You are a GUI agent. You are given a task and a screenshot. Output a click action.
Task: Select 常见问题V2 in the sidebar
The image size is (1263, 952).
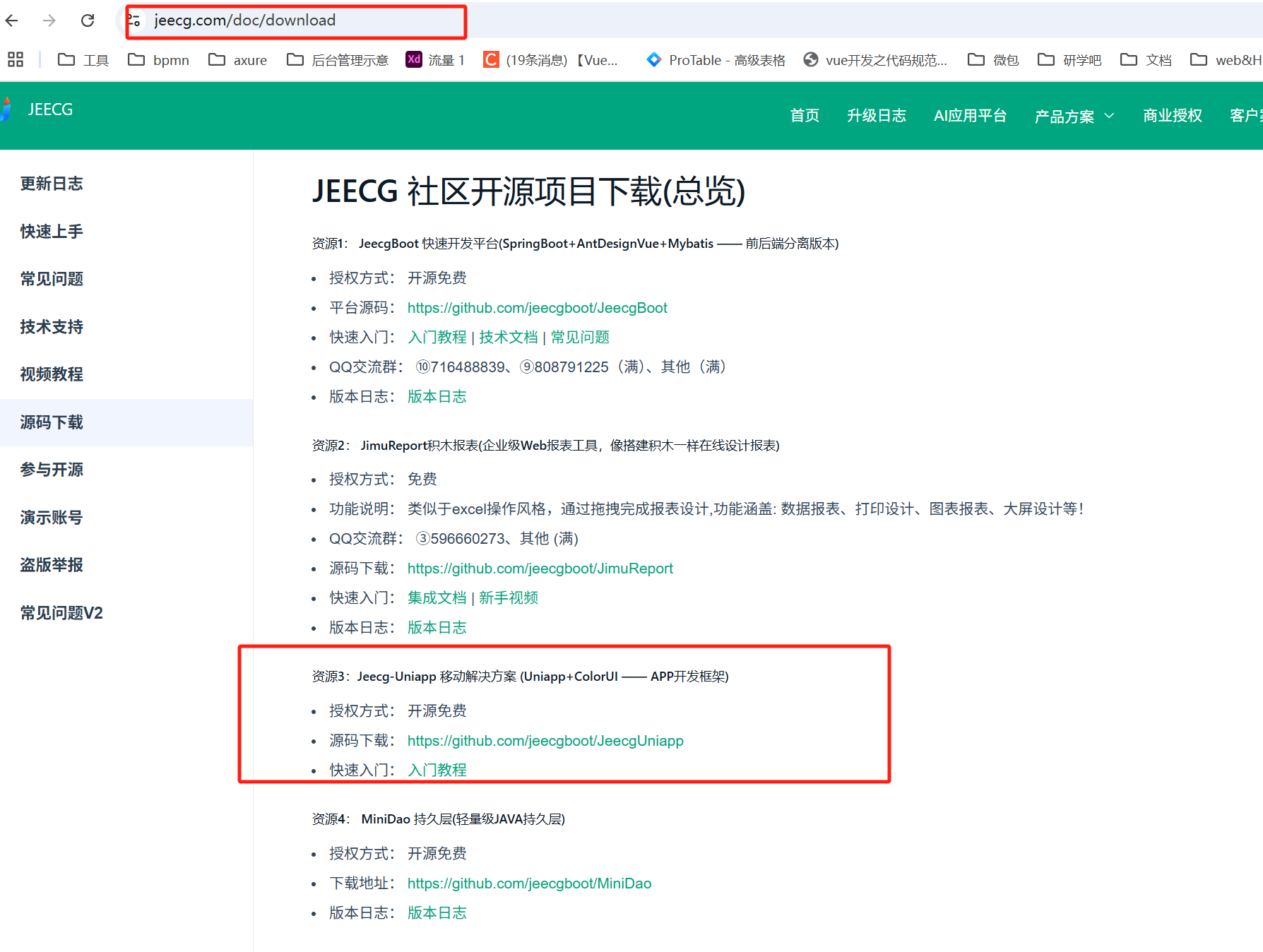click(61, 613)
